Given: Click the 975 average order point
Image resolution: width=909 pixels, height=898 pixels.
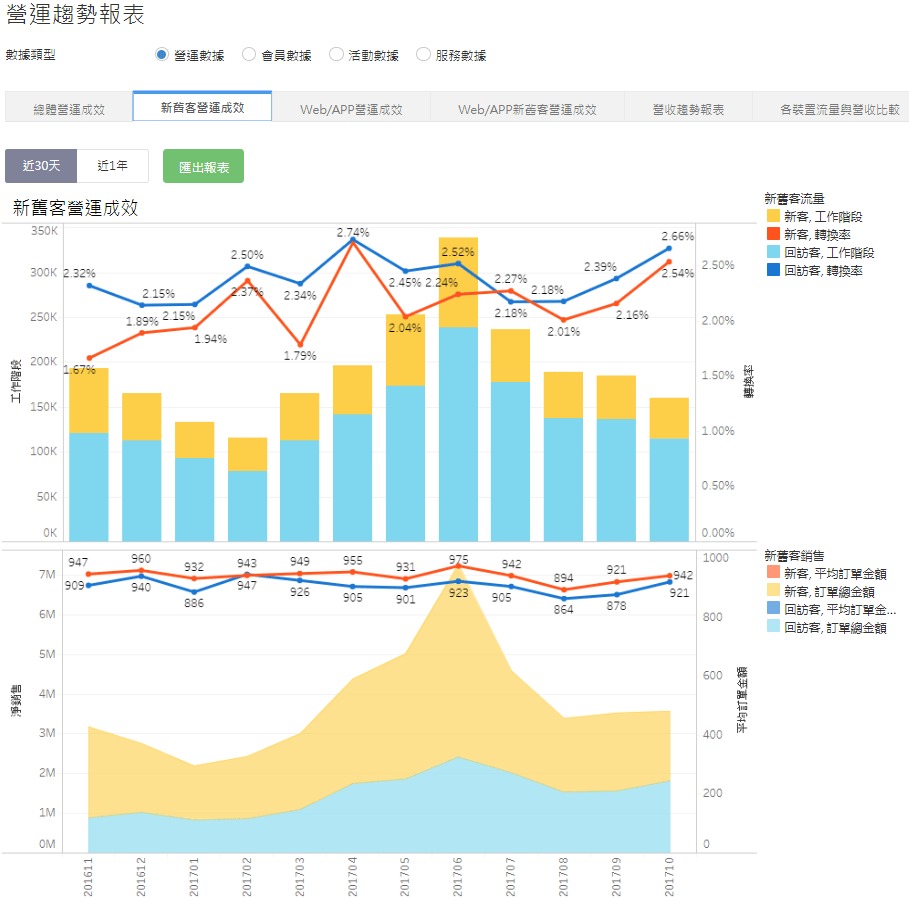Looking at the screenshot, I should [x=458, y=566].
